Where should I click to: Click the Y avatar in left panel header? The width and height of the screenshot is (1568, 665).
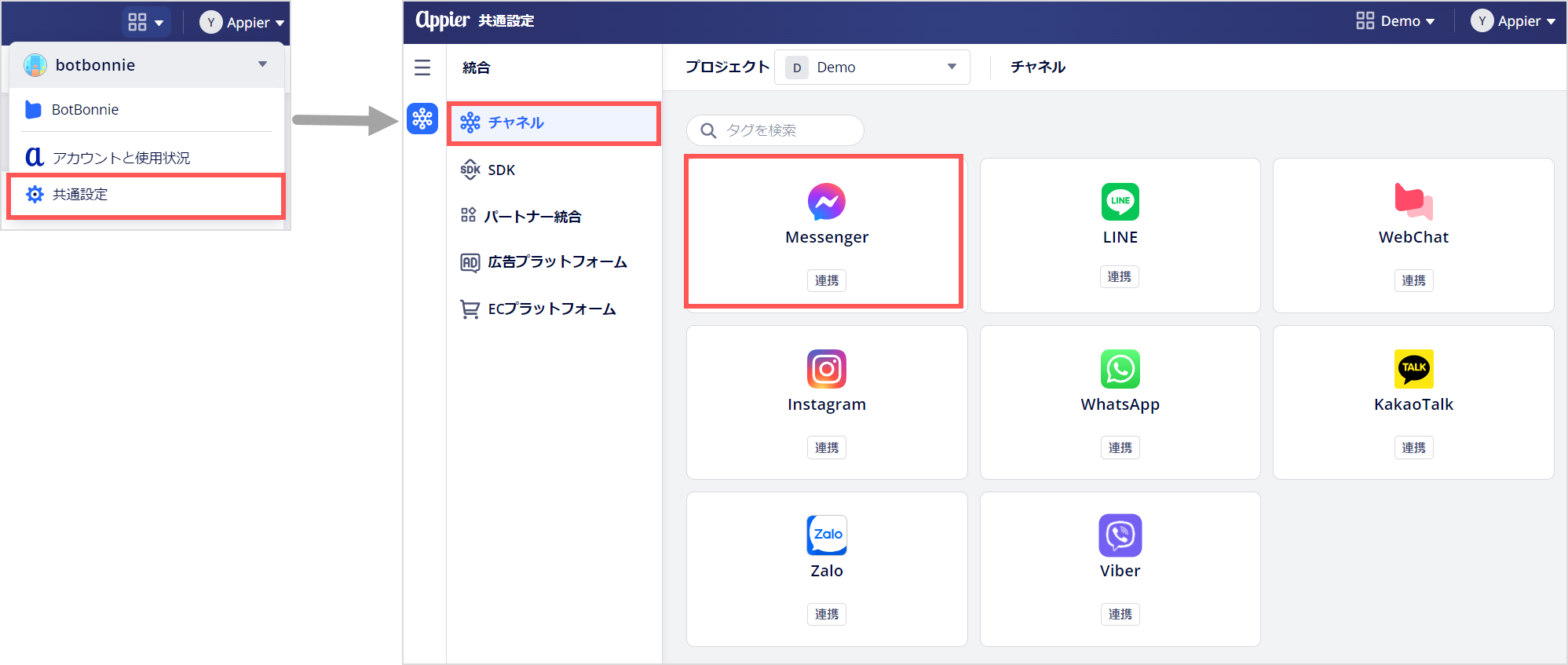[x=210, y=22]
